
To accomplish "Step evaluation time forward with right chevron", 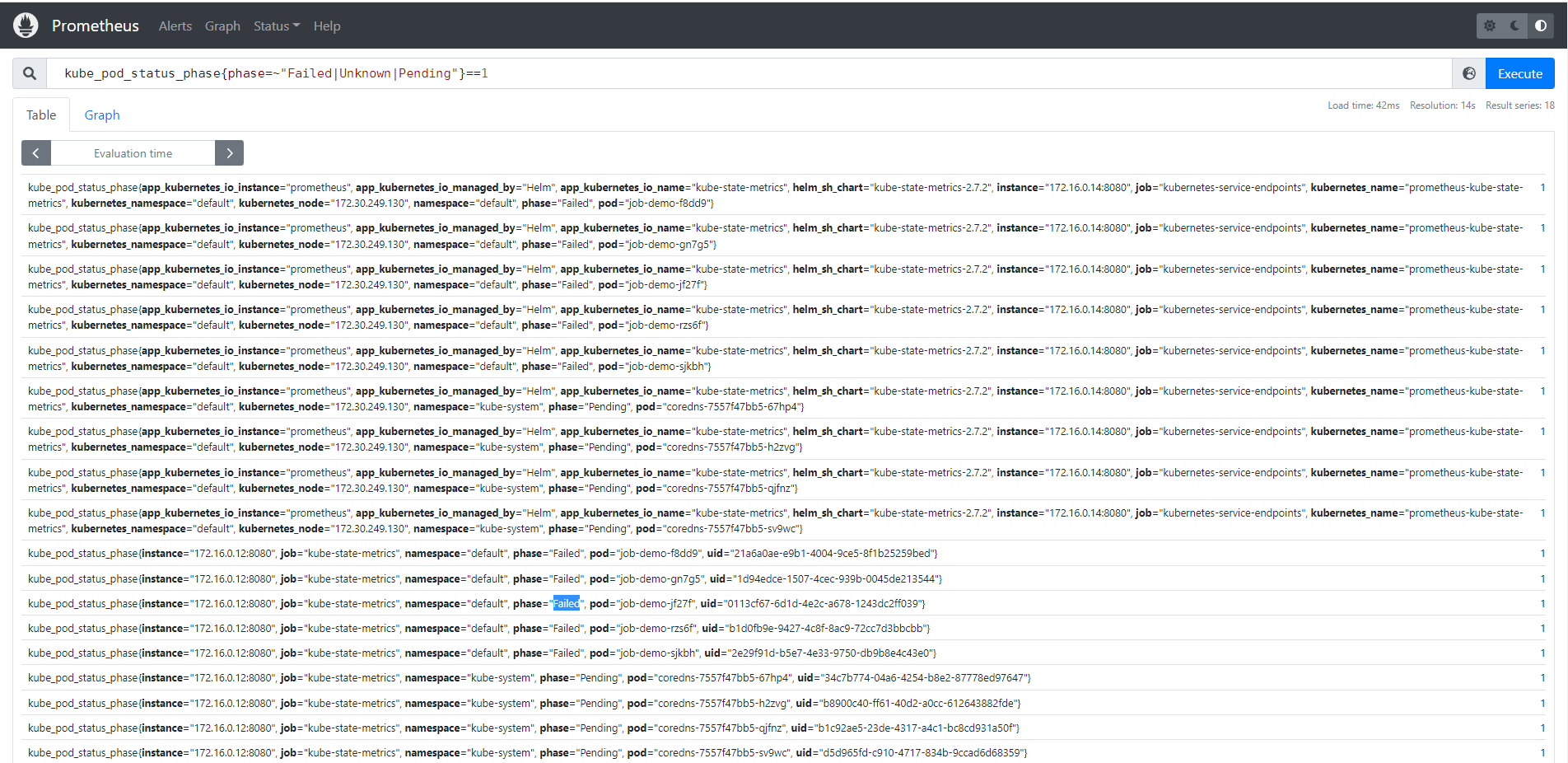I will (x=229, y=153).
